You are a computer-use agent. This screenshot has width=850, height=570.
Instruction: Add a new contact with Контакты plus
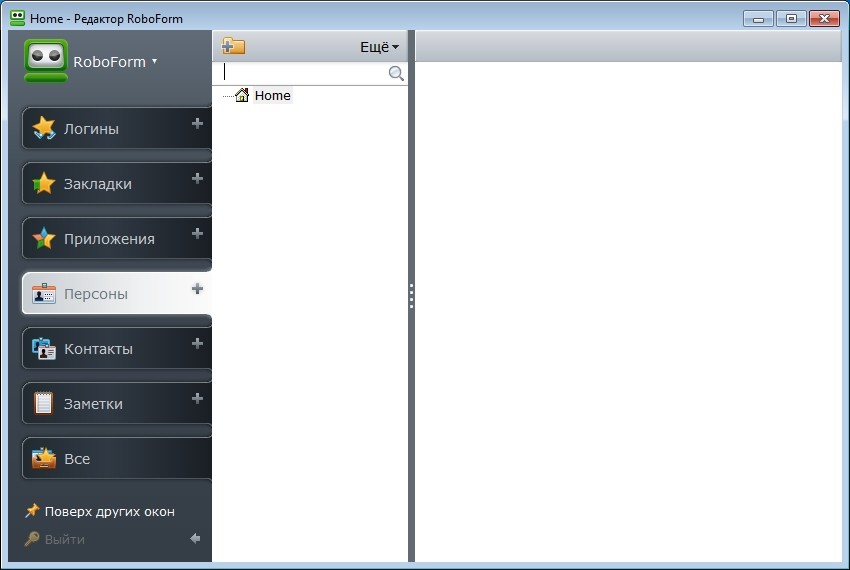coord(197,344)
